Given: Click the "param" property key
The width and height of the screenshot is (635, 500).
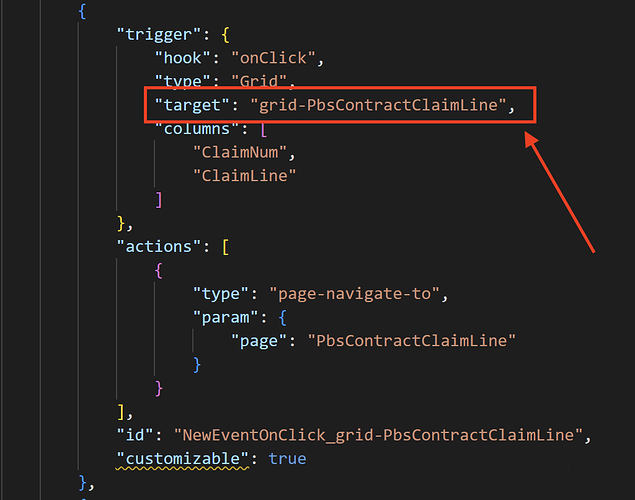Looking at the screenshot, I should (225, 318).
